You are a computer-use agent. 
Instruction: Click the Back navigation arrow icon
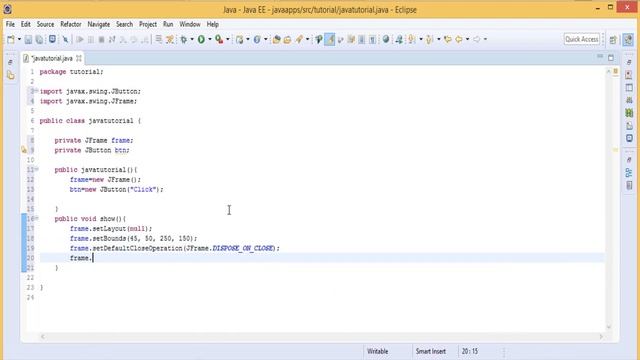point(459,39)
